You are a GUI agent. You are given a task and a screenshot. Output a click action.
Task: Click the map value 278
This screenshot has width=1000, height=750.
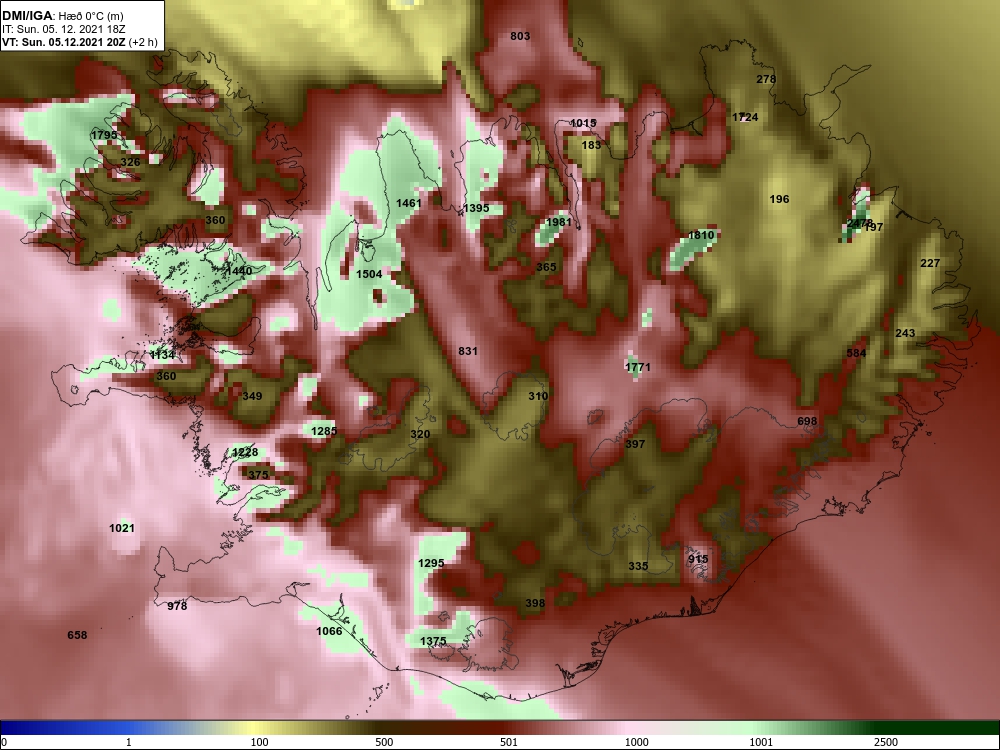766,79
